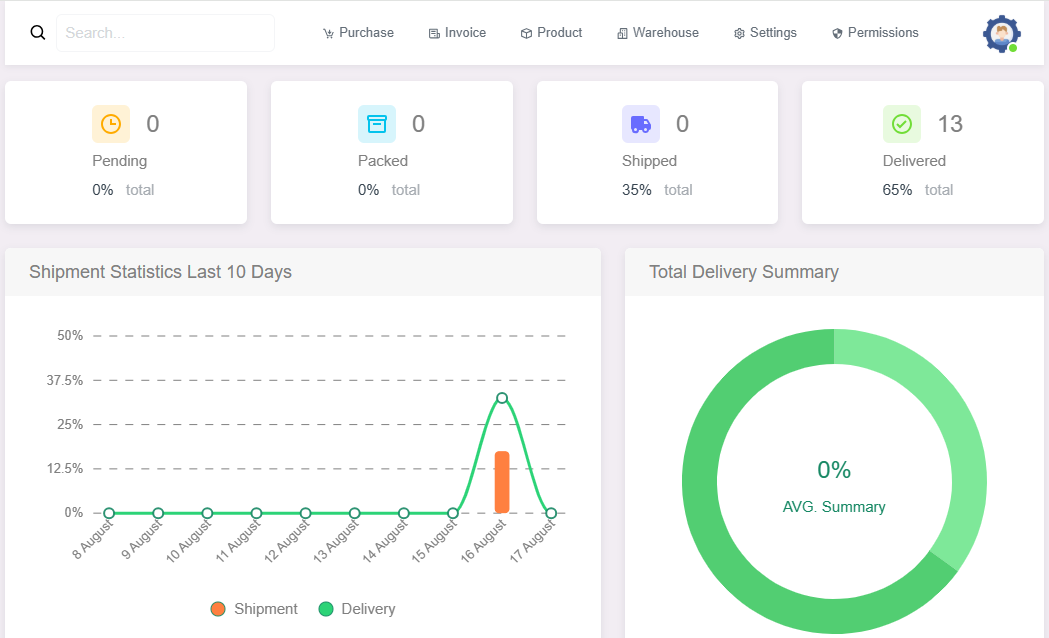Open the Warehouse menu
This screenshot has height=638, width=1049.
658,33
